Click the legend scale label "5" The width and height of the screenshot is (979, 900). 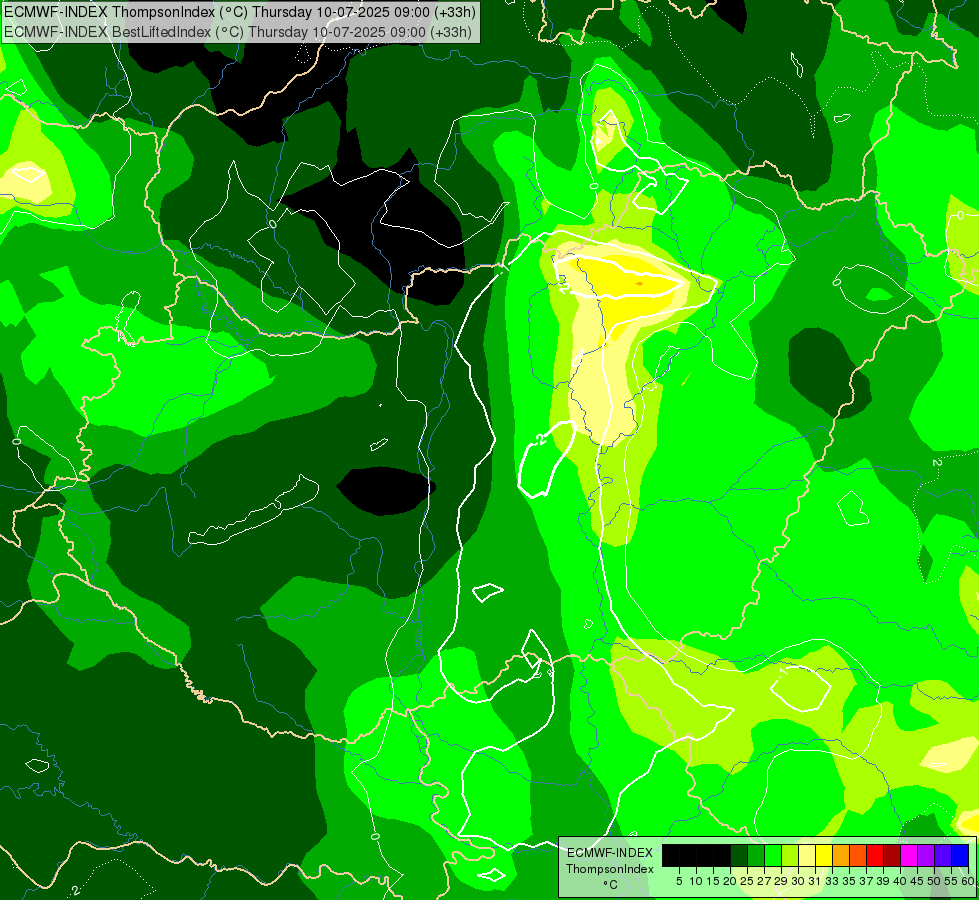tap(679, 881)
